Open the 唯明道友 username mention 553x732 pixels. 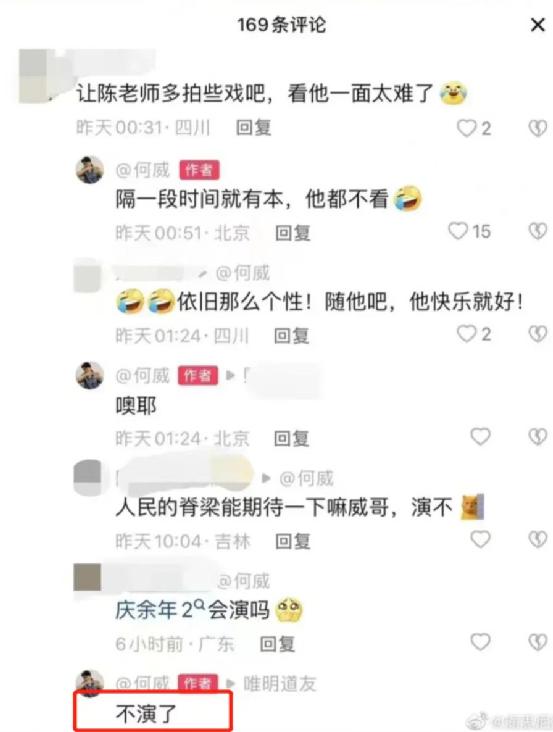[x=280, y=684]
